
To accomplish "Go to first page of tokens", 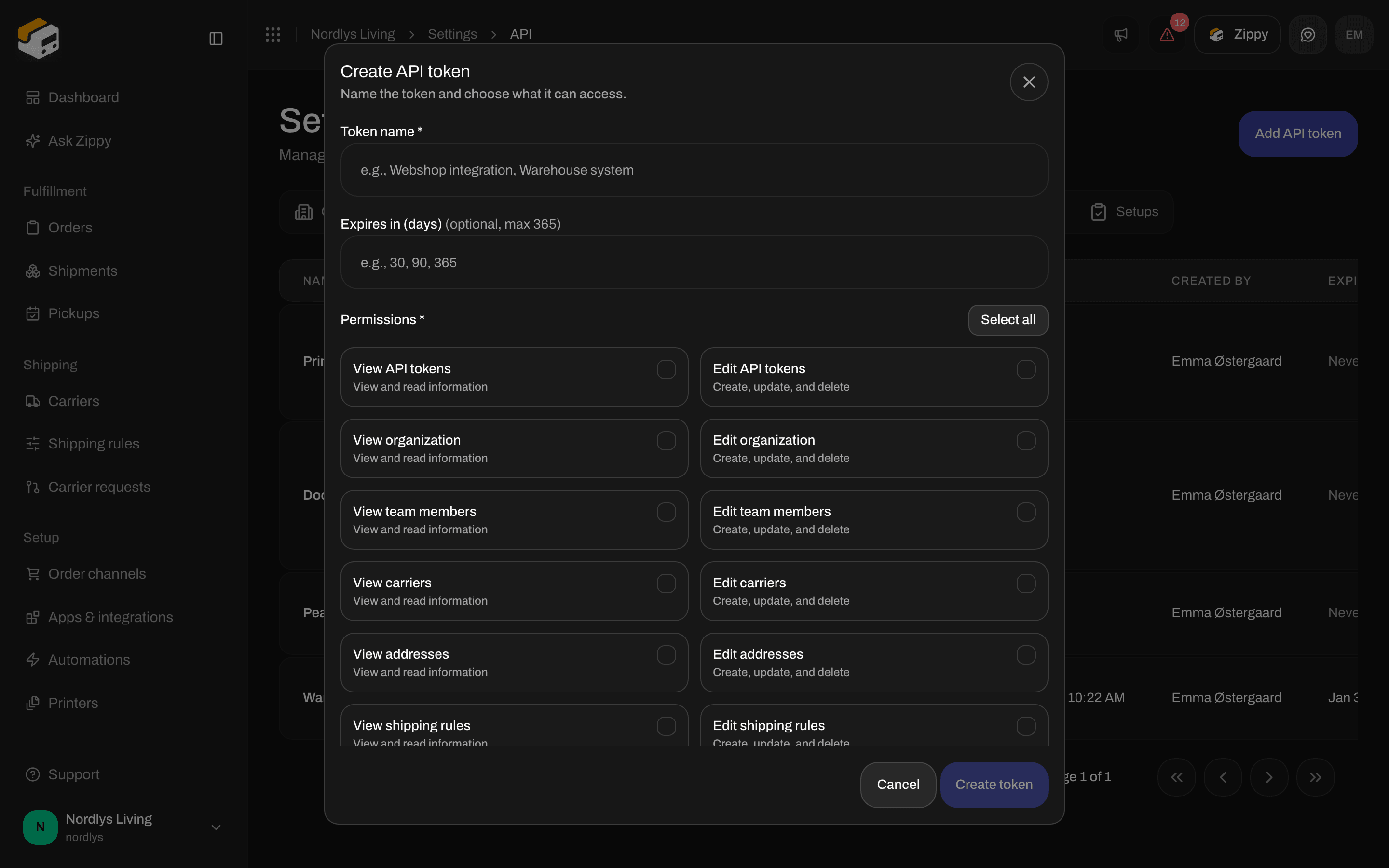I will tap(1177, 777).
